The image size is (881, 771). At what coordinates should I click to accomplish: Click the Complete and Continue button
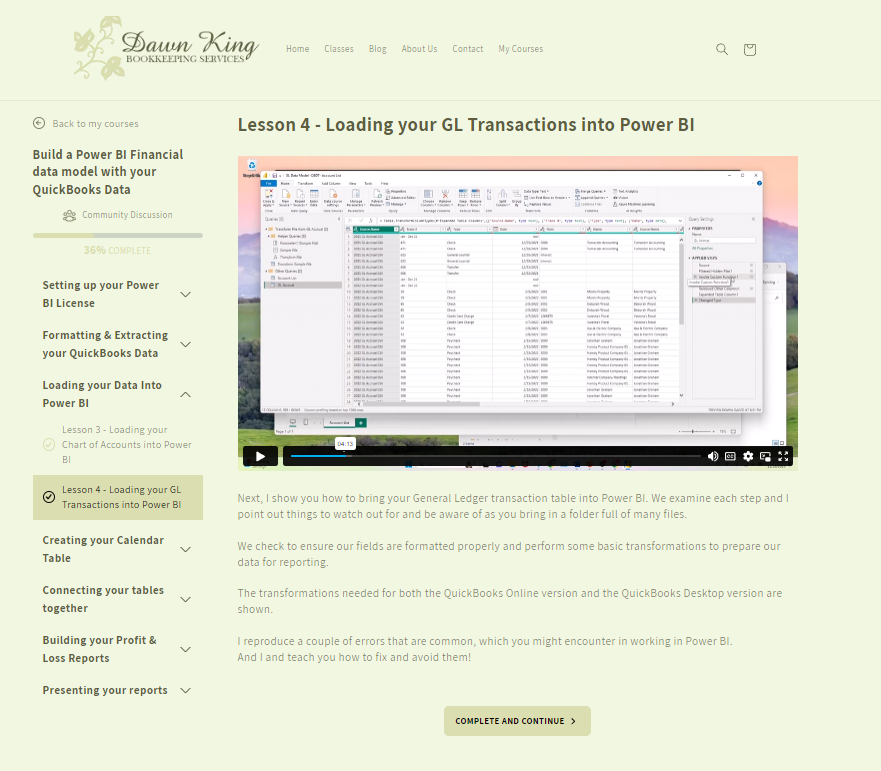(x=517, y=721)
